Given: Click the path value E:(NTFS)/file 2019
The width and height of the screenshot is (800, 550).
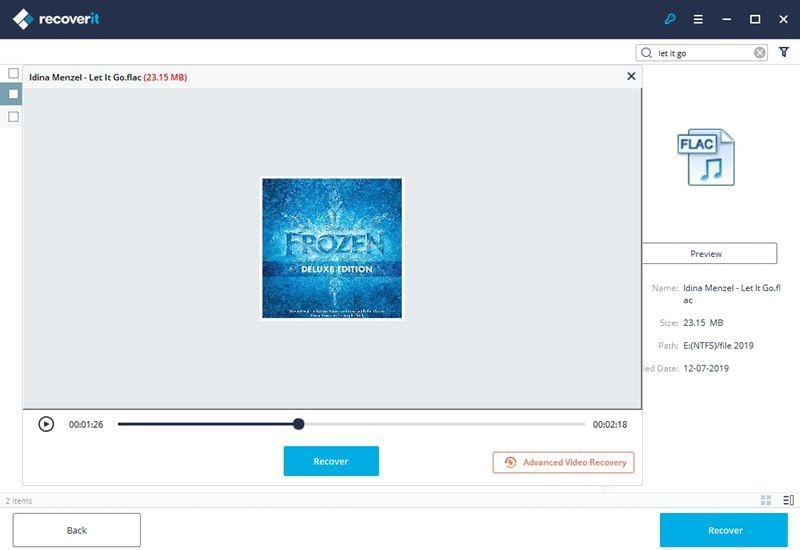Looking at the screenshot, I should [x=718, y=345].
